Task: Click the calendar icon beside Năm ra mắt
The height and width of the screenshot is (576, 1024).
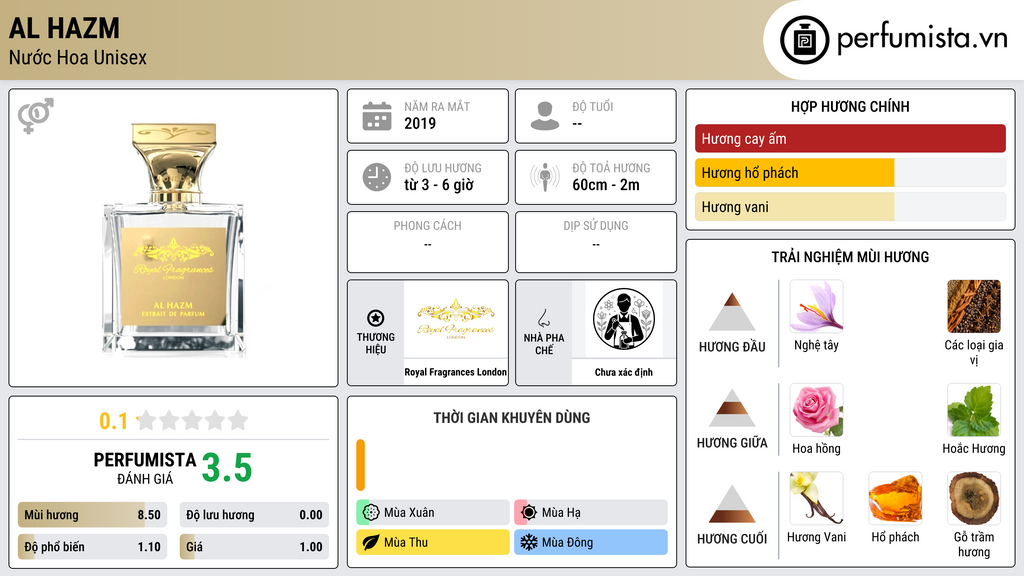Action: click(377, 116)
